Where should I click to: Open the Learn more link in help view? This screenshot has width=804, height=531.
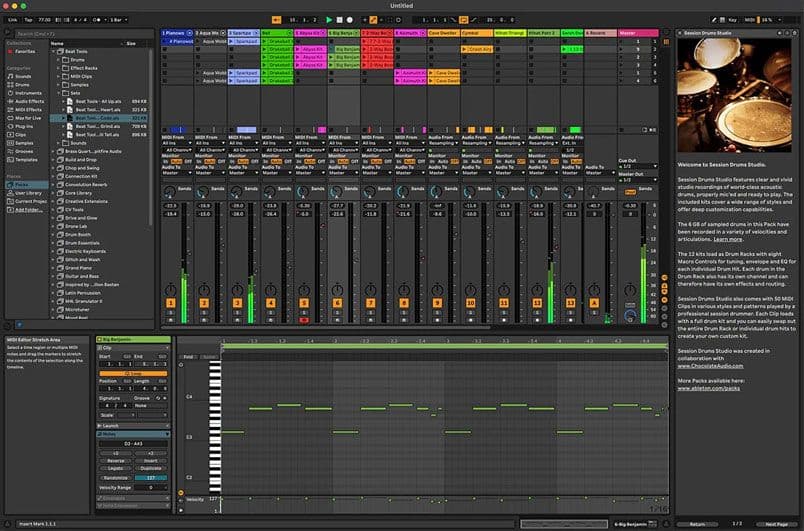click(x=727, y=239)
